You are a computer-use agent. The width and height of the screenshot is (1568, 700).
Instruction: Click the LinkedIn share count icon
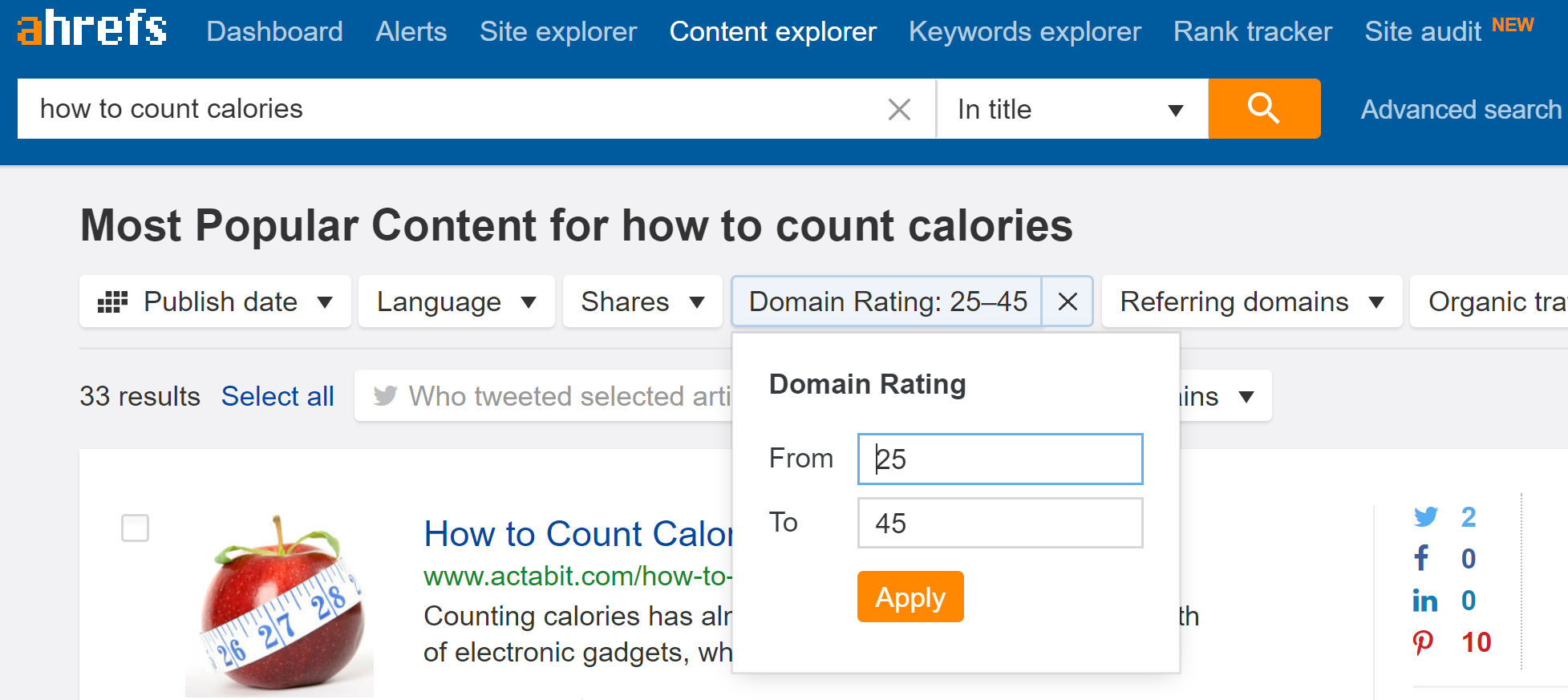pos(1424,601)
